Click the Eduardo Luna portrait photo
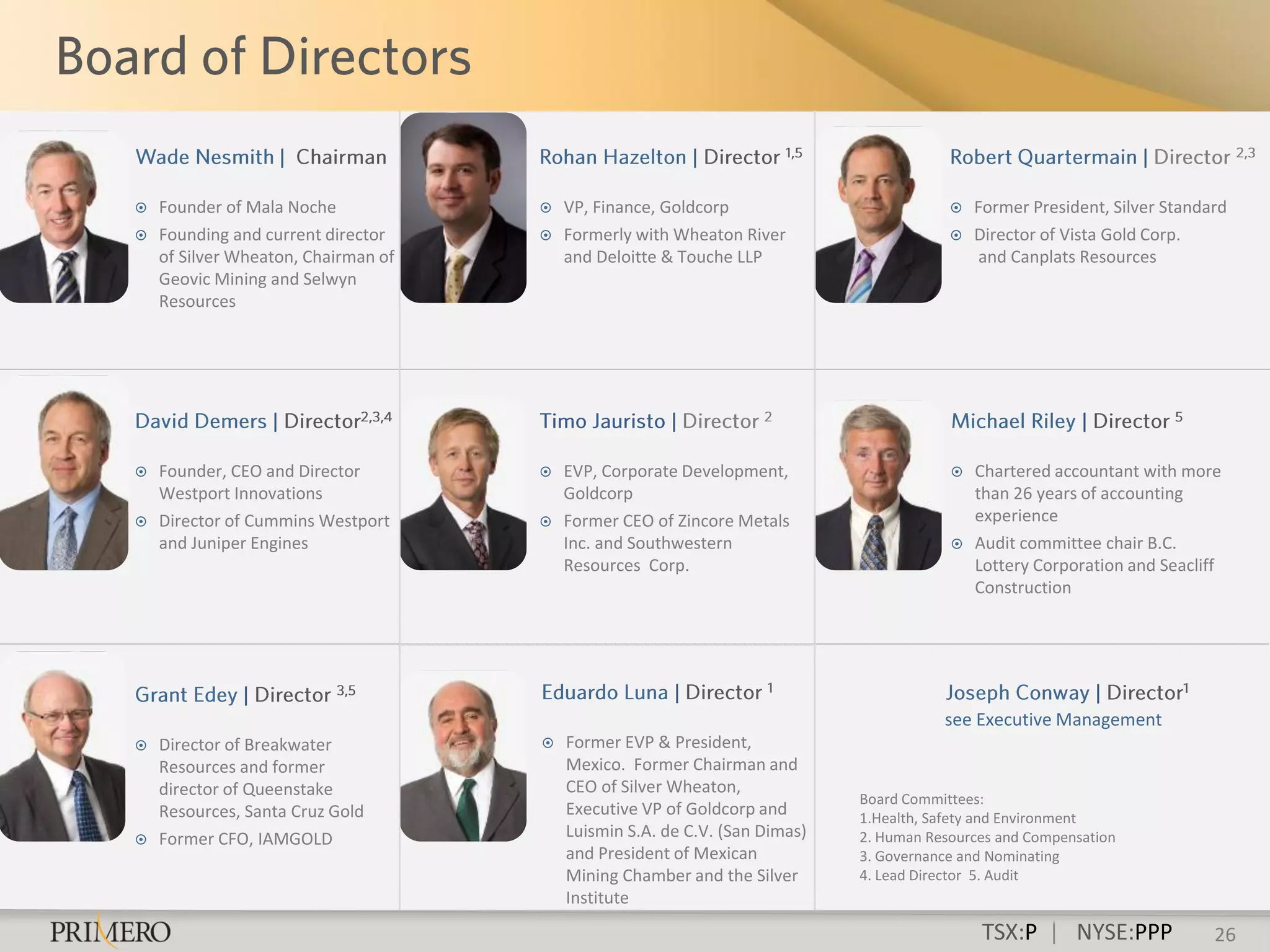The width and height of the screenshot is (1270, 952). point(463,756)
